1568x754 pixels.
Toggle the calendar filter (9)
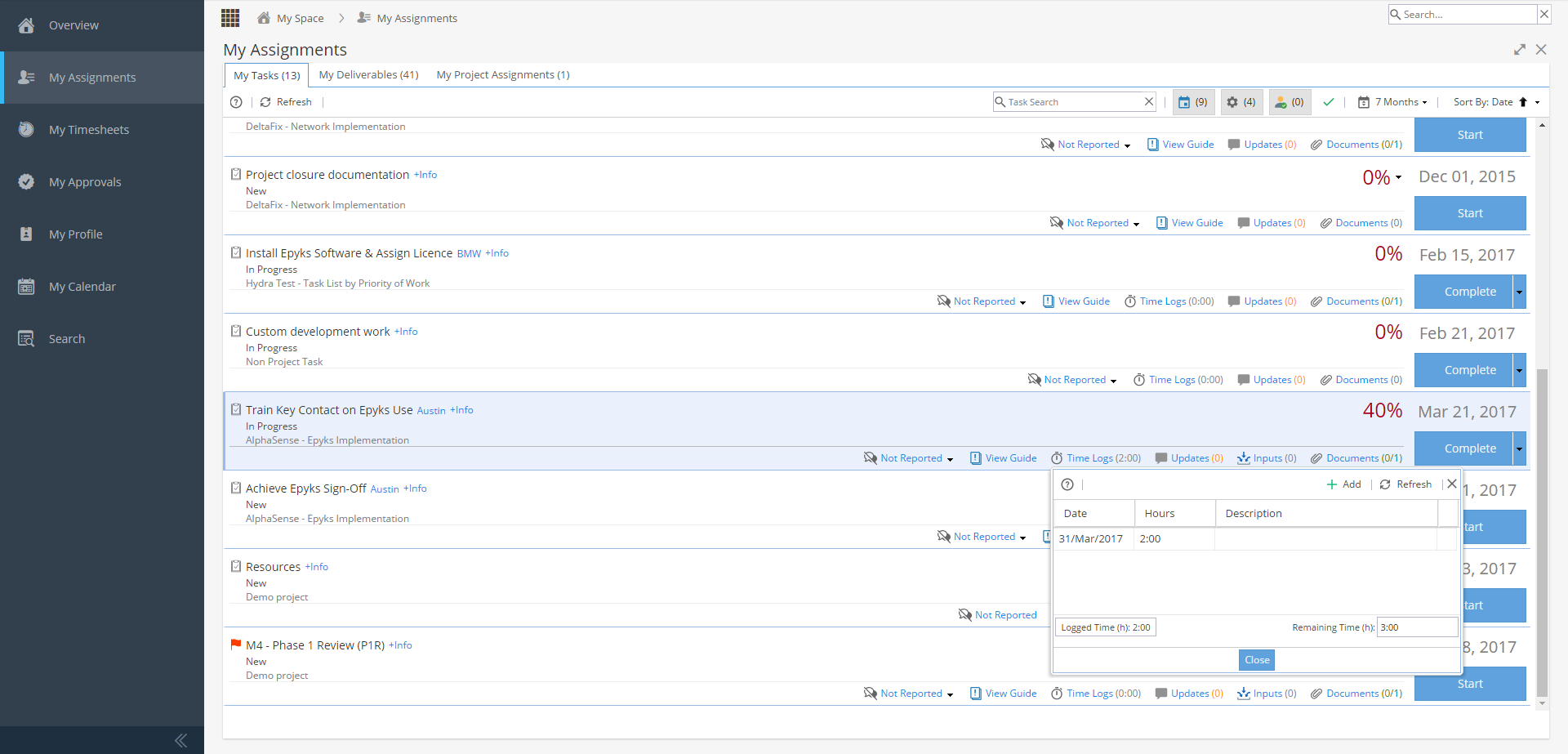[x=1193, y=102]
